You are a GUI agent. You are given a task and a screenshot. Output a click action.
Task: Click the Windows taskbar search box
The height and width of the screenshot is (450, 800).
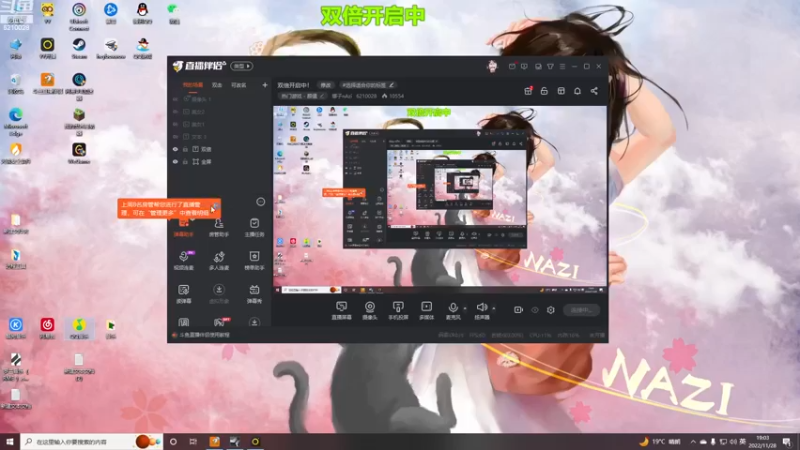[x=92, y=441]
